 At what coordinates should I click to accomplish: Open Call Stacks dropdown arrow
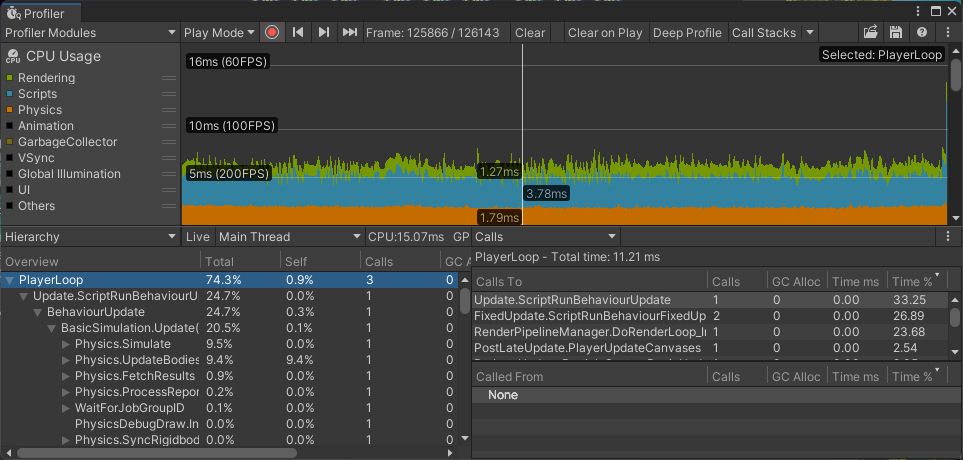click(x=810, y=33)
